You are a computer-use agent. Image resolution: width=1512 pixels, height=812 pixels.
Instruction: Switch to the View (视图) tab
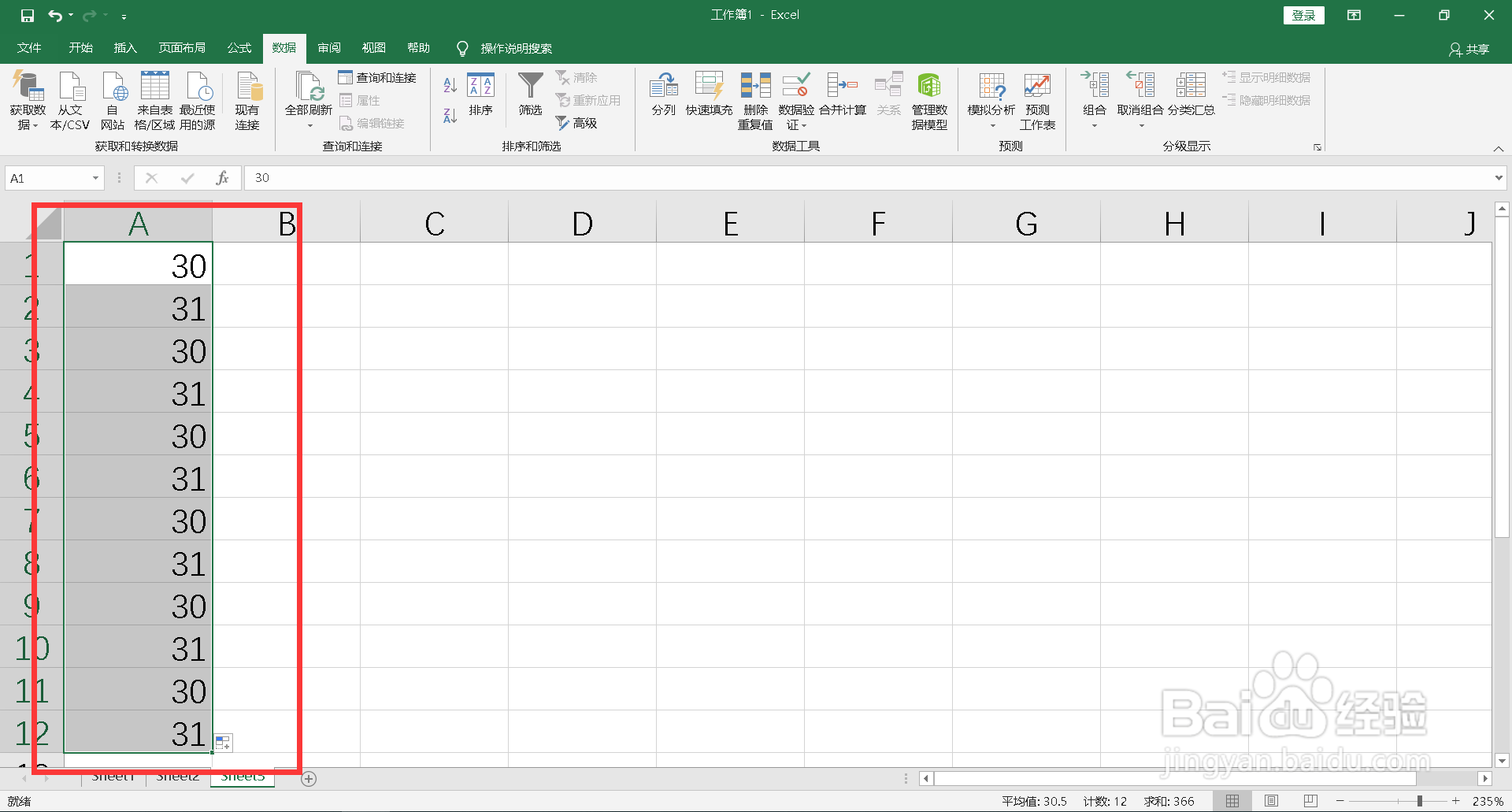374,48
